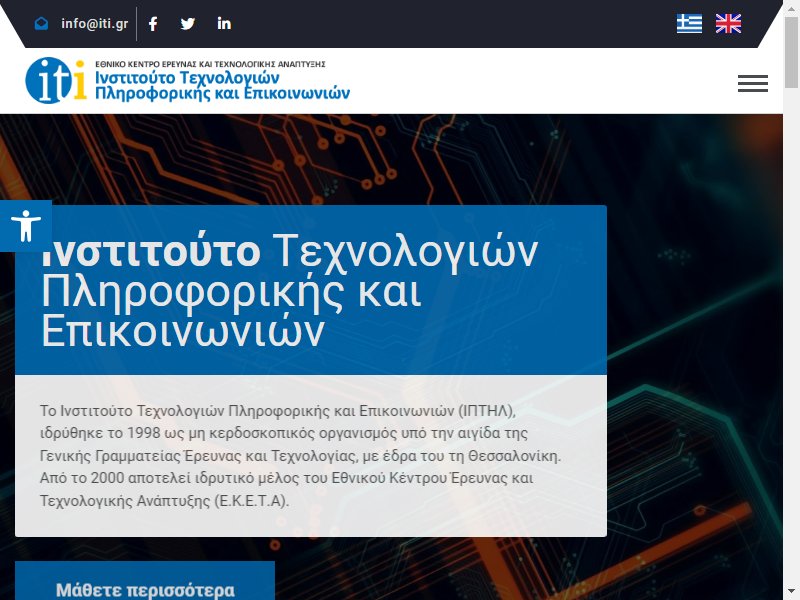This screenshot has height=600, width=800.
Task: Click the text ΕΘΝΙΚΟ ΚΕΝΤΡΟ ΕΡΕΥΝΑΣ ΚΑΙ ΤΕΧΝΟΛΟΓΙΚΗΣ ΑΝΑΠΤΥΞΗΣ
Action: pos(210,64)
